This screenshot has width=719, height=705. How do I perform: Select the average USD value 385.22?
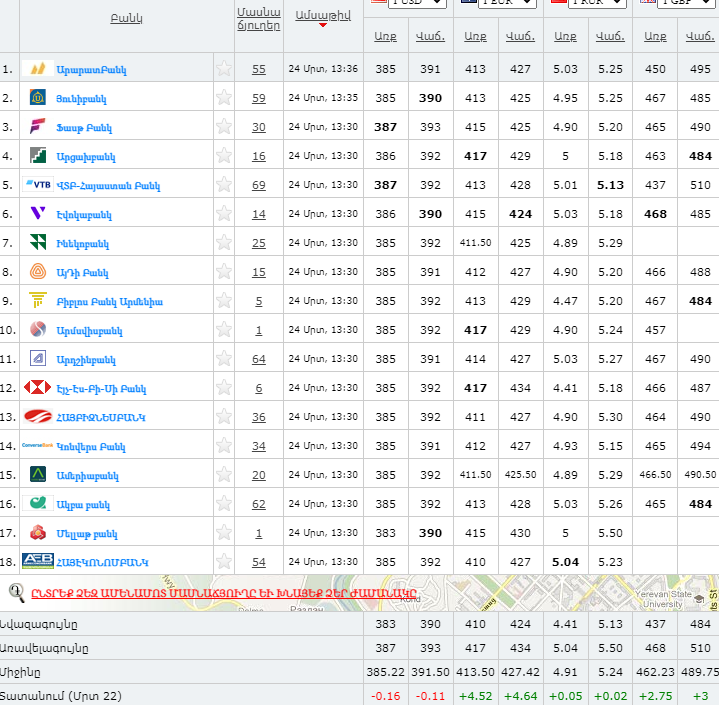coord(385,672)
